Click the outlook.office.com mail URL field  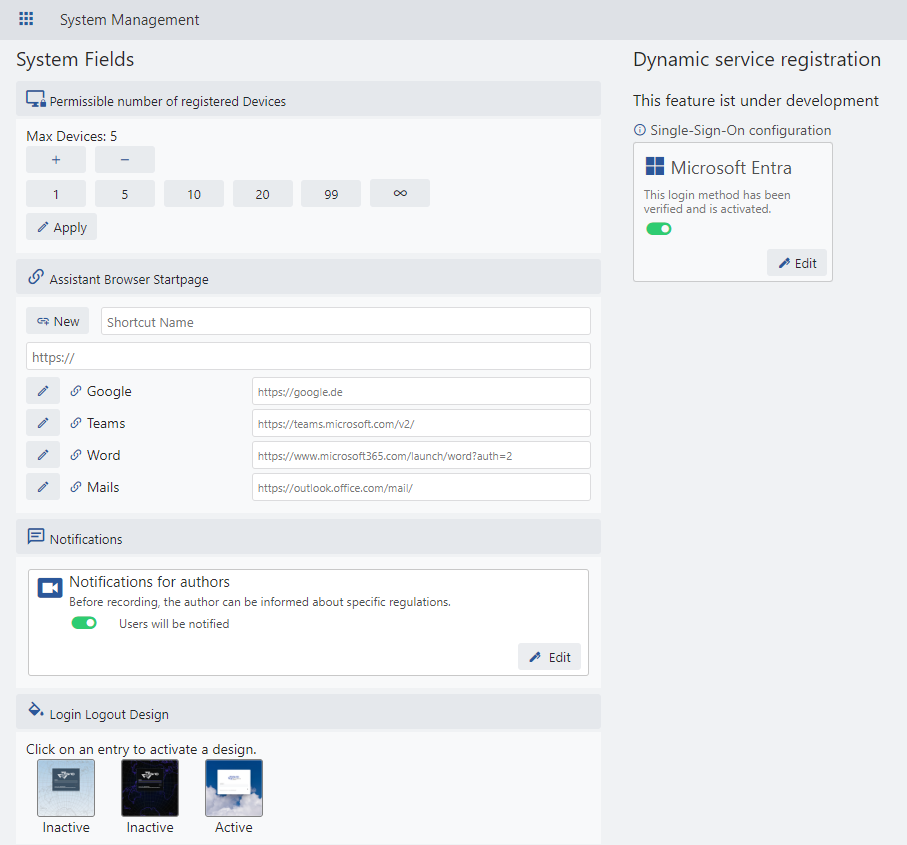(421, 487)
